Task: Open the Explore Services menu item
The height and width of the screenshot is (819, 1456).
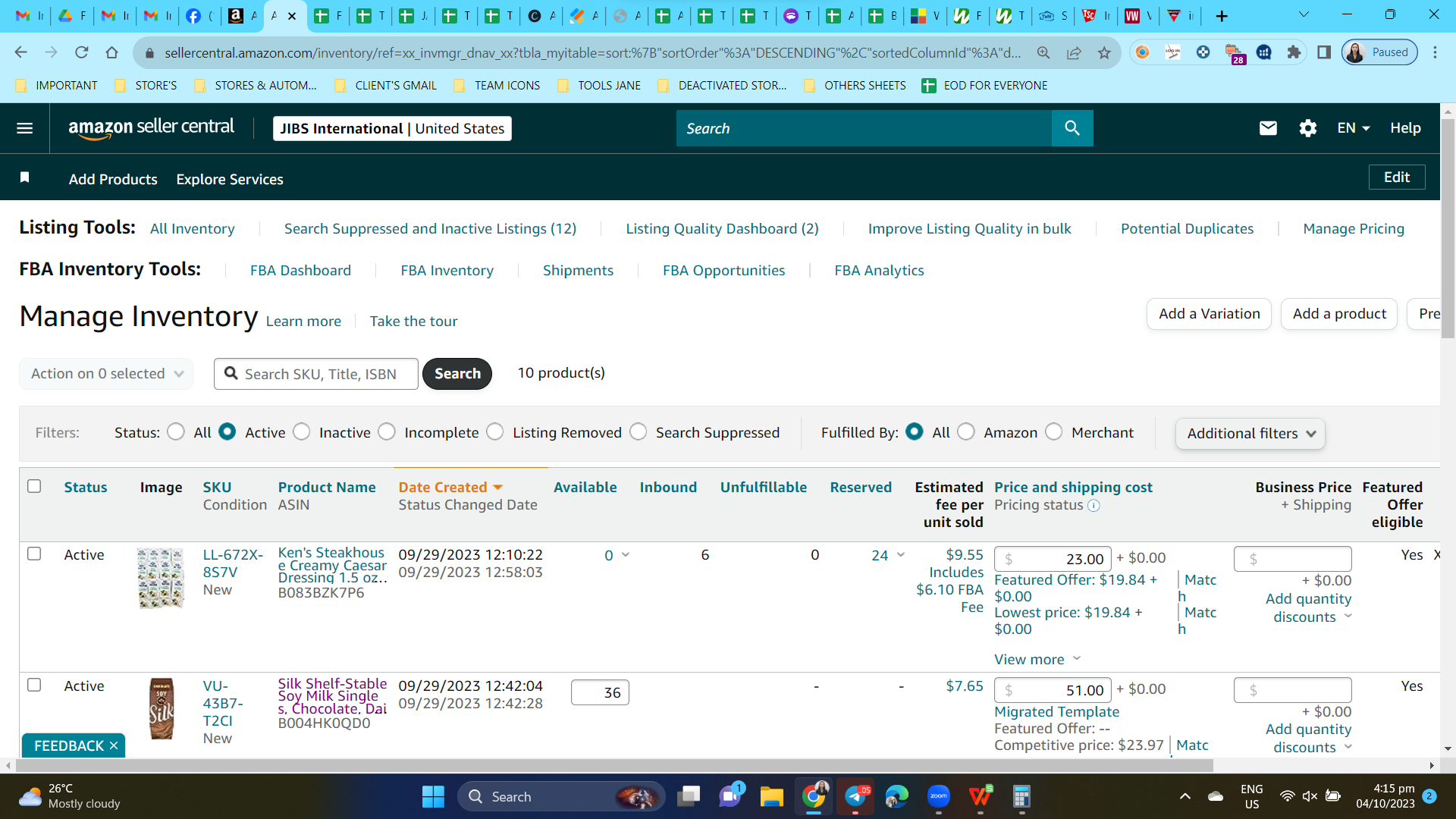Action: pyautogui.click(x=230, y=179)
